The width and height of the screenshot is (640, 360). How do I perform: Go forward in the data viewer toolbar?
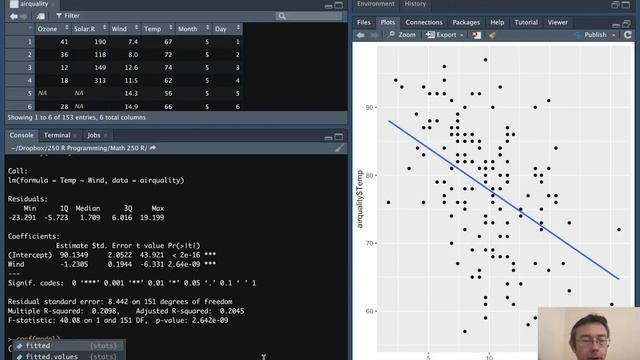coord(23,16)
